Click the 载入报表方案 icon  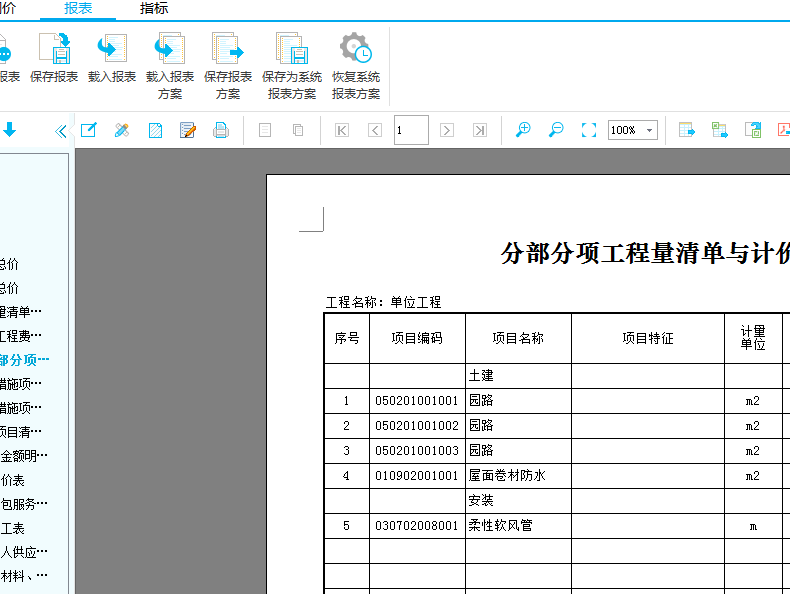pyautogui.click(x=170, y=48)
